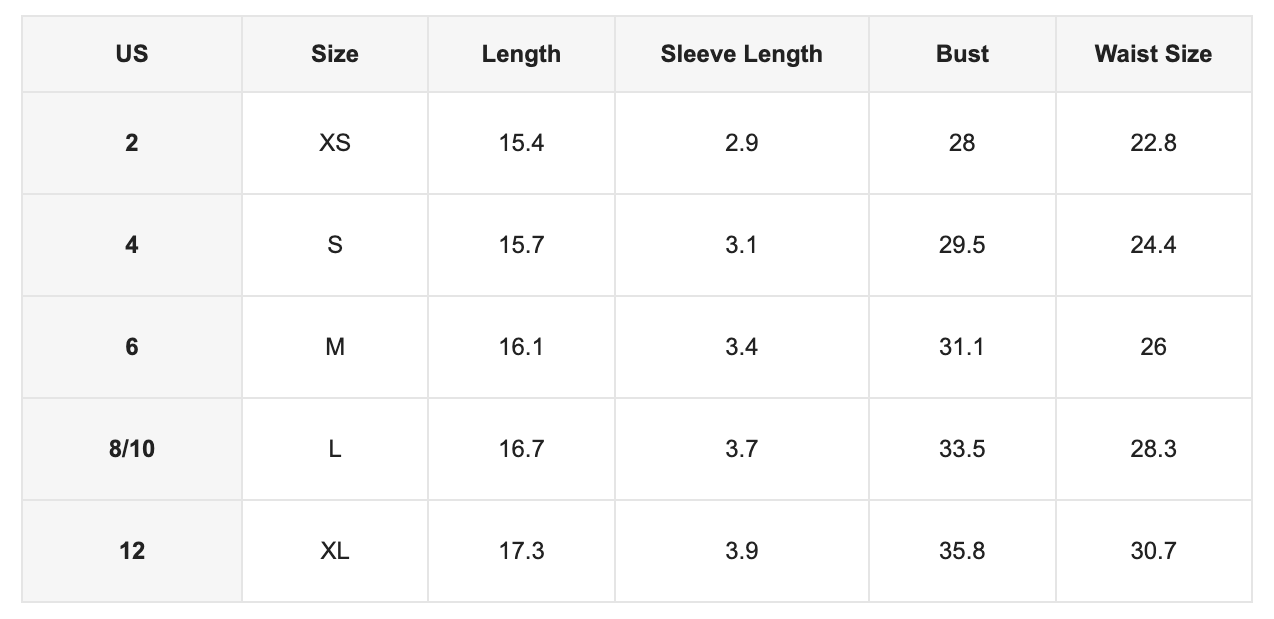Viewport: 1274px width, 619px height.
Task: Select the M size cell
Action: 335,347
